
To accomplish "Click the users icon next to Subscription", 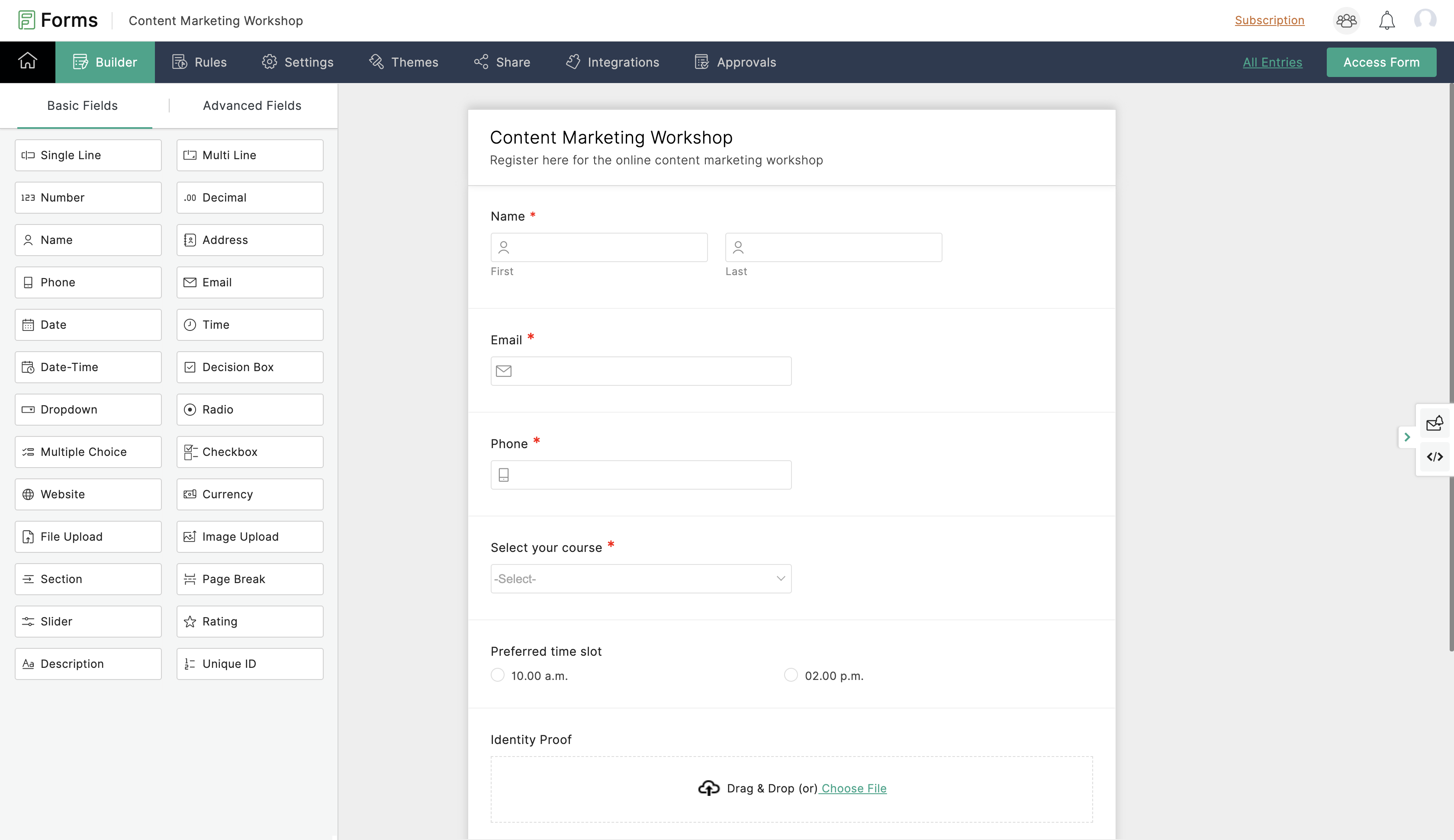I will coord(1346,19).
